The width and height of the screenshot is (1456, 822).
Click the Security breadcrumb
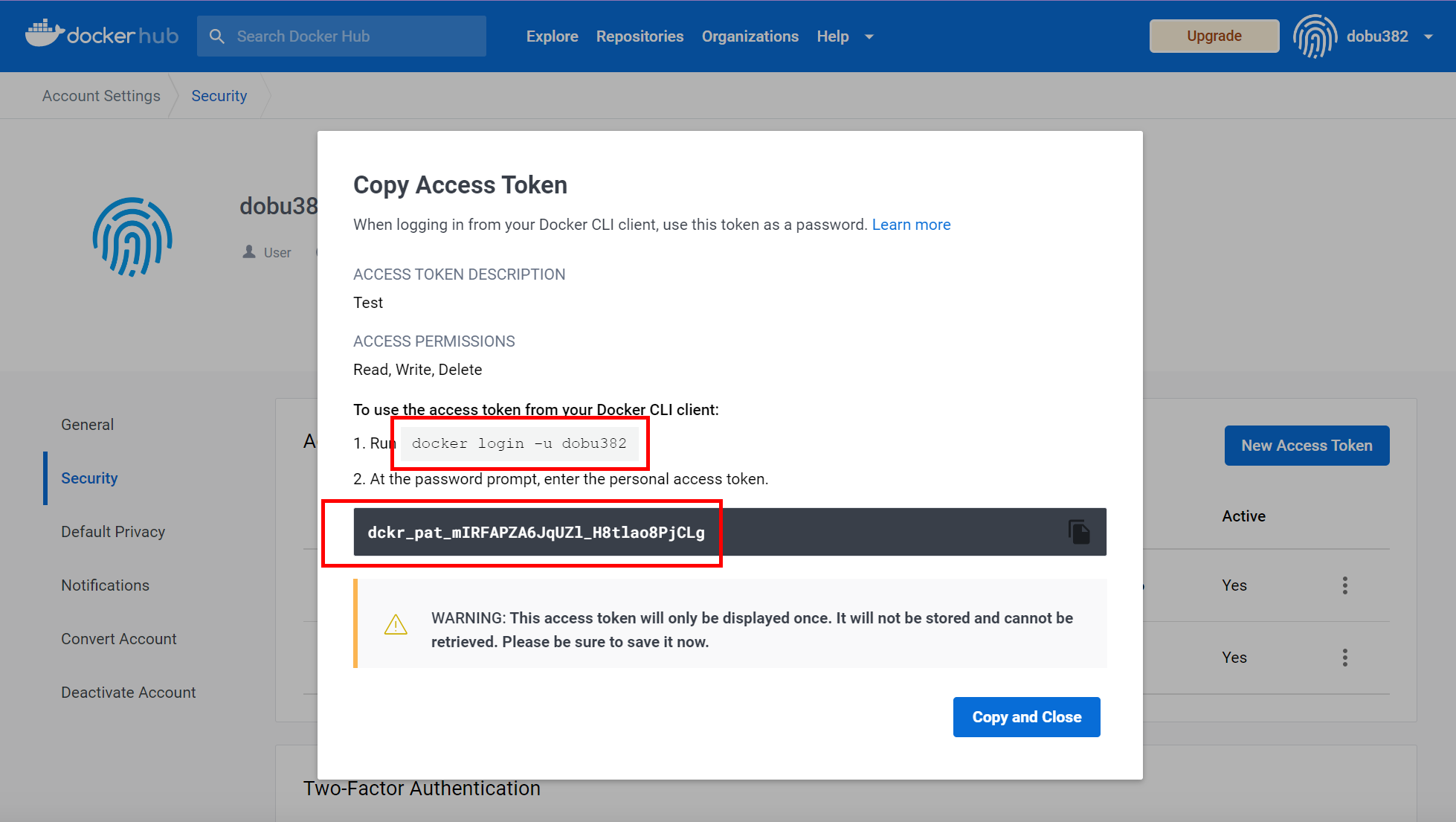[x=219, y=95]
